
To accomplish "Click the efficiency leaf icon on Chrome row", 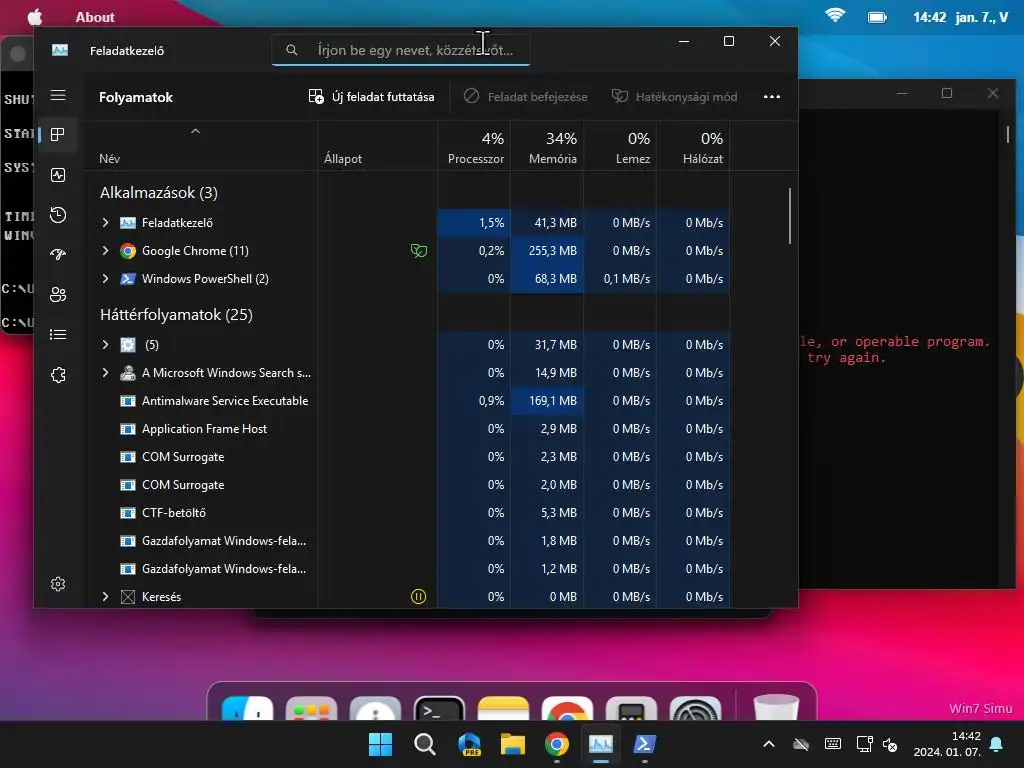I will (419, 251).
